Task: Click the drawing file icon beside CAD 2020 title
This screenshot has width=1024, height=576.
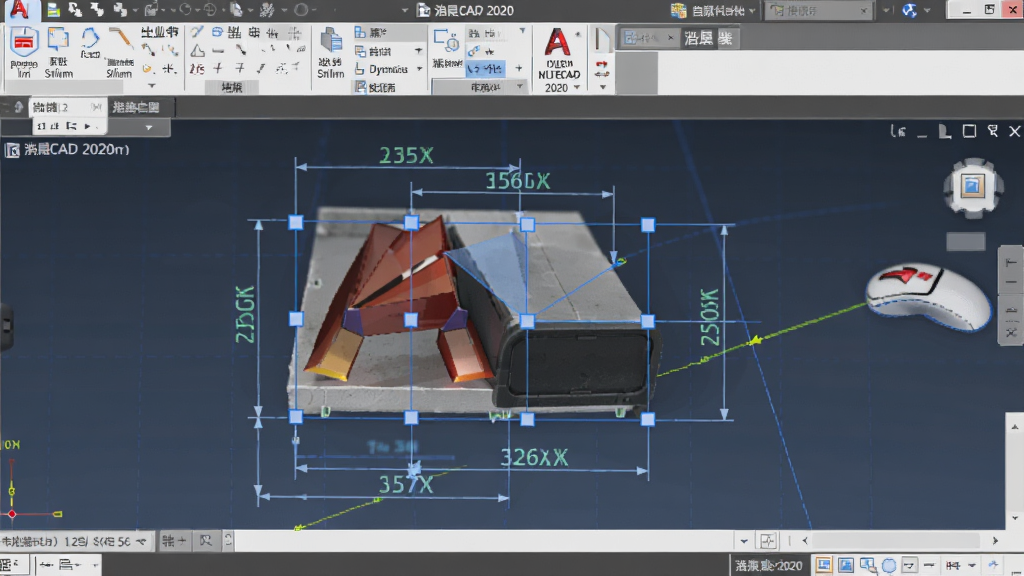Action: coord(424,10)
